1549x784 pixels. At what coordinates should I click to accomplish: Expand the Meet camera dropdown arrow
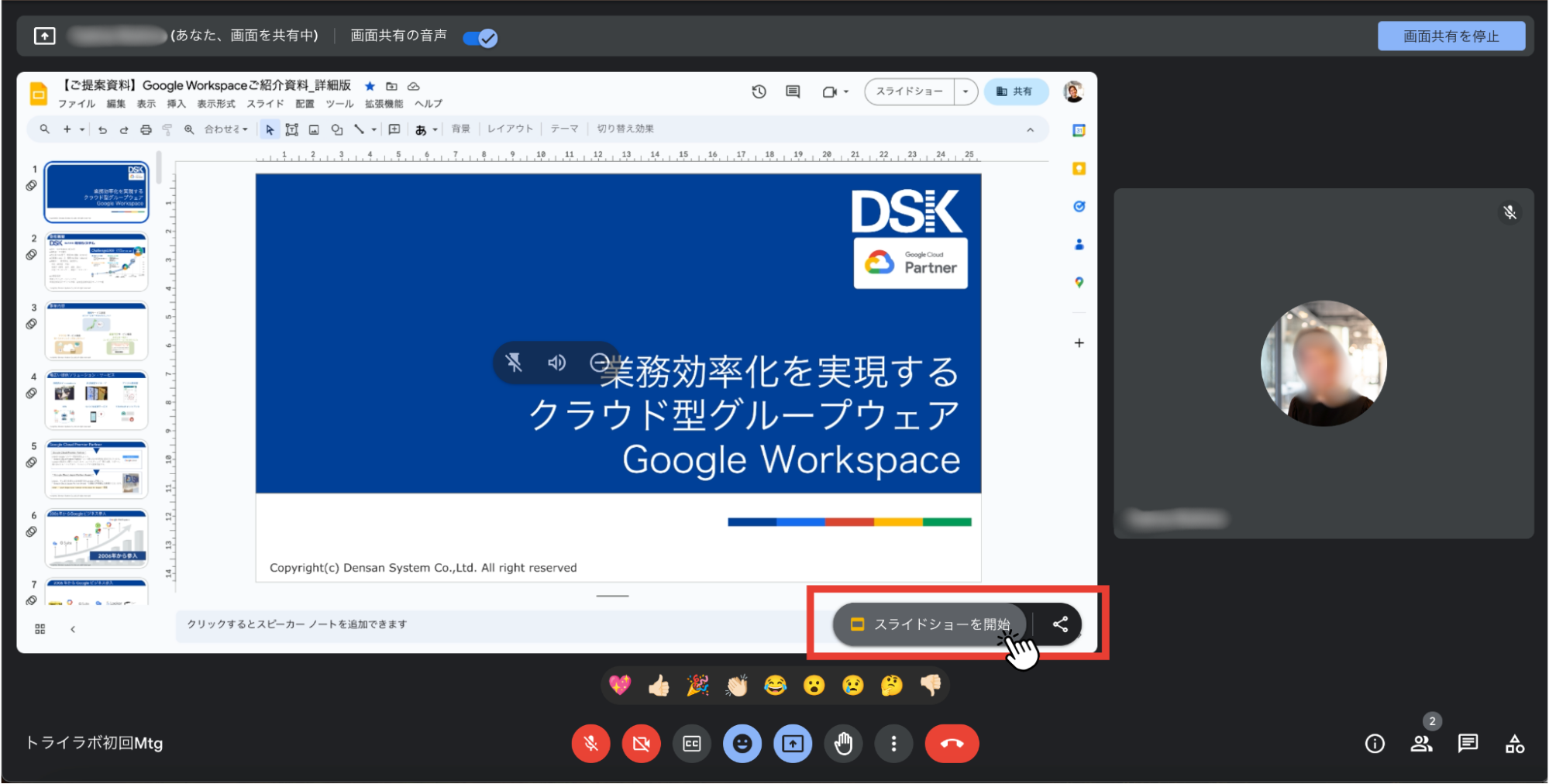point(846,91)
